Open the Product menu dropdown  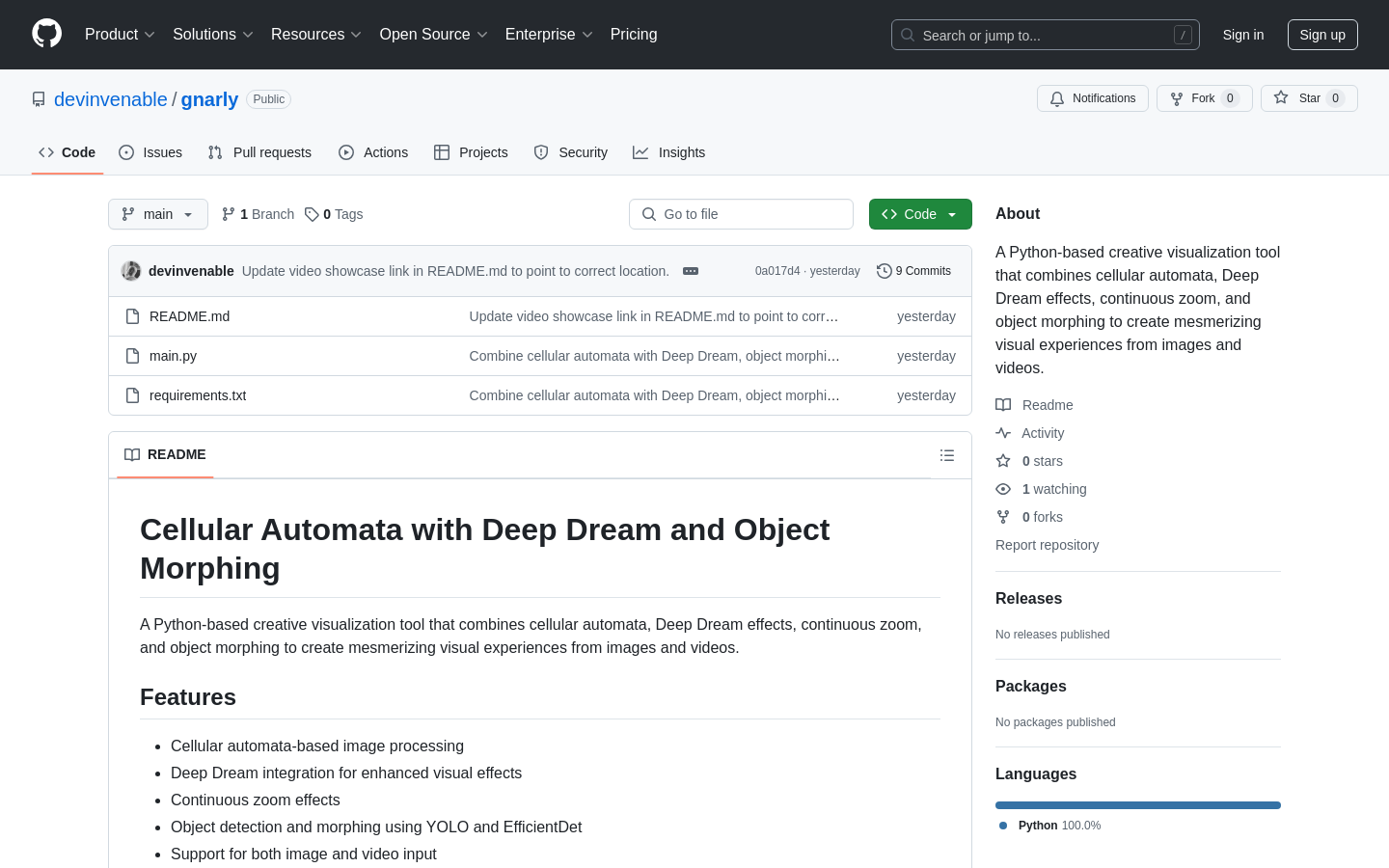pos(120,35)
